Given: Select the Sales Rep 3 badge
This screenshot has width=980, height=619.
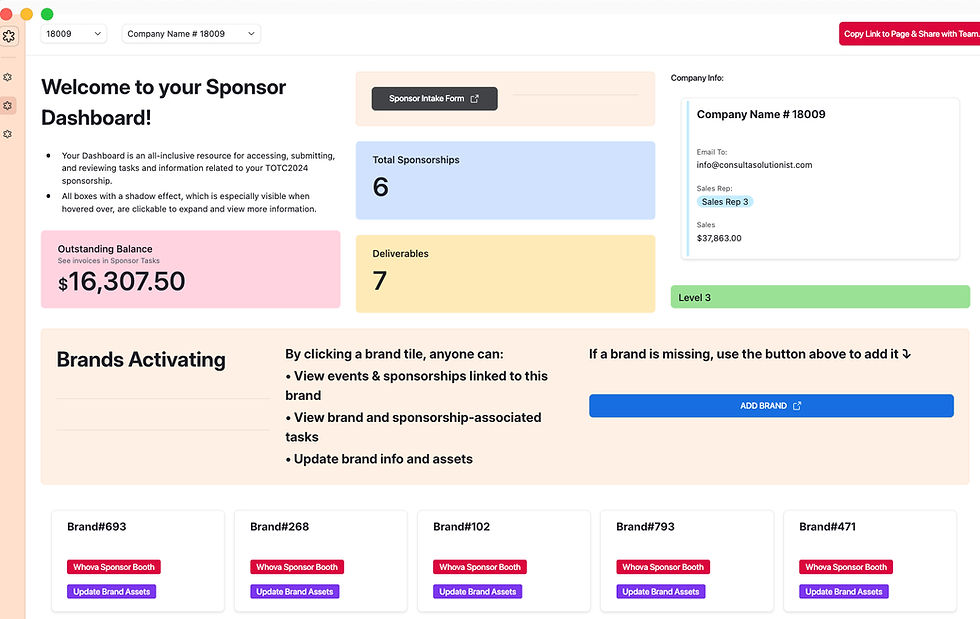Looking at the screenshot, I should (724, 201).
